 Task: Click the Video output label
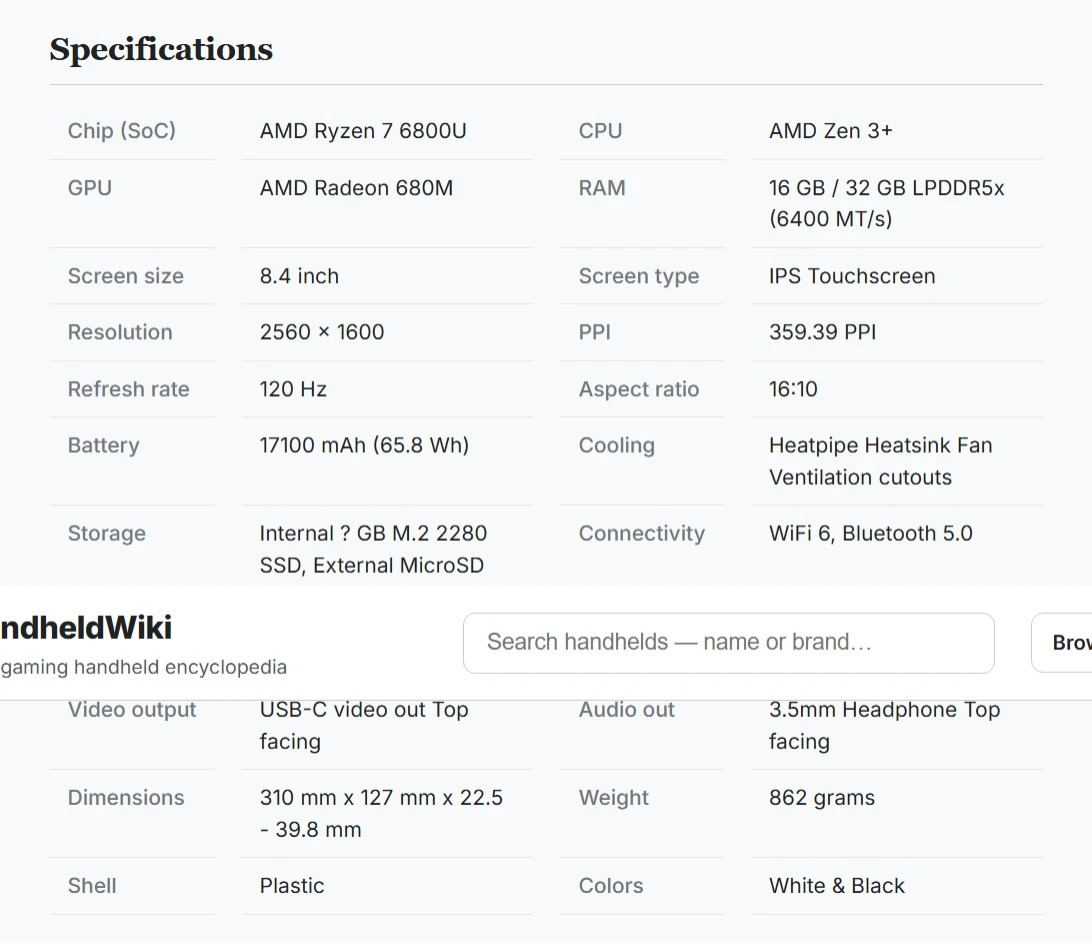[132, 710]
